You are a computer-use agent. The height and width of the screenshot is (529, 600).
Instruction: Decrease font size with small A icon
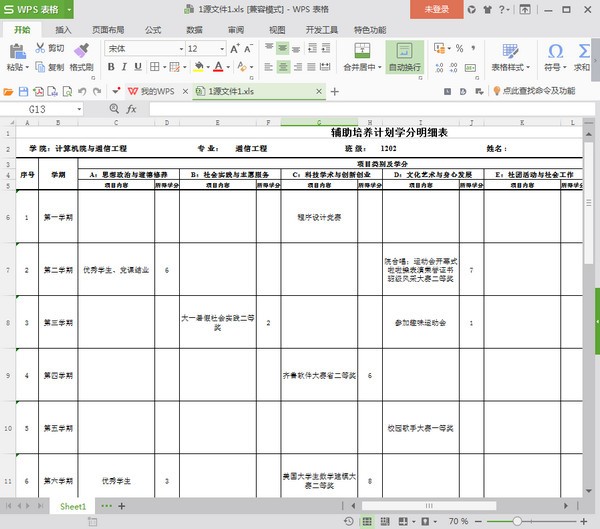248,49
